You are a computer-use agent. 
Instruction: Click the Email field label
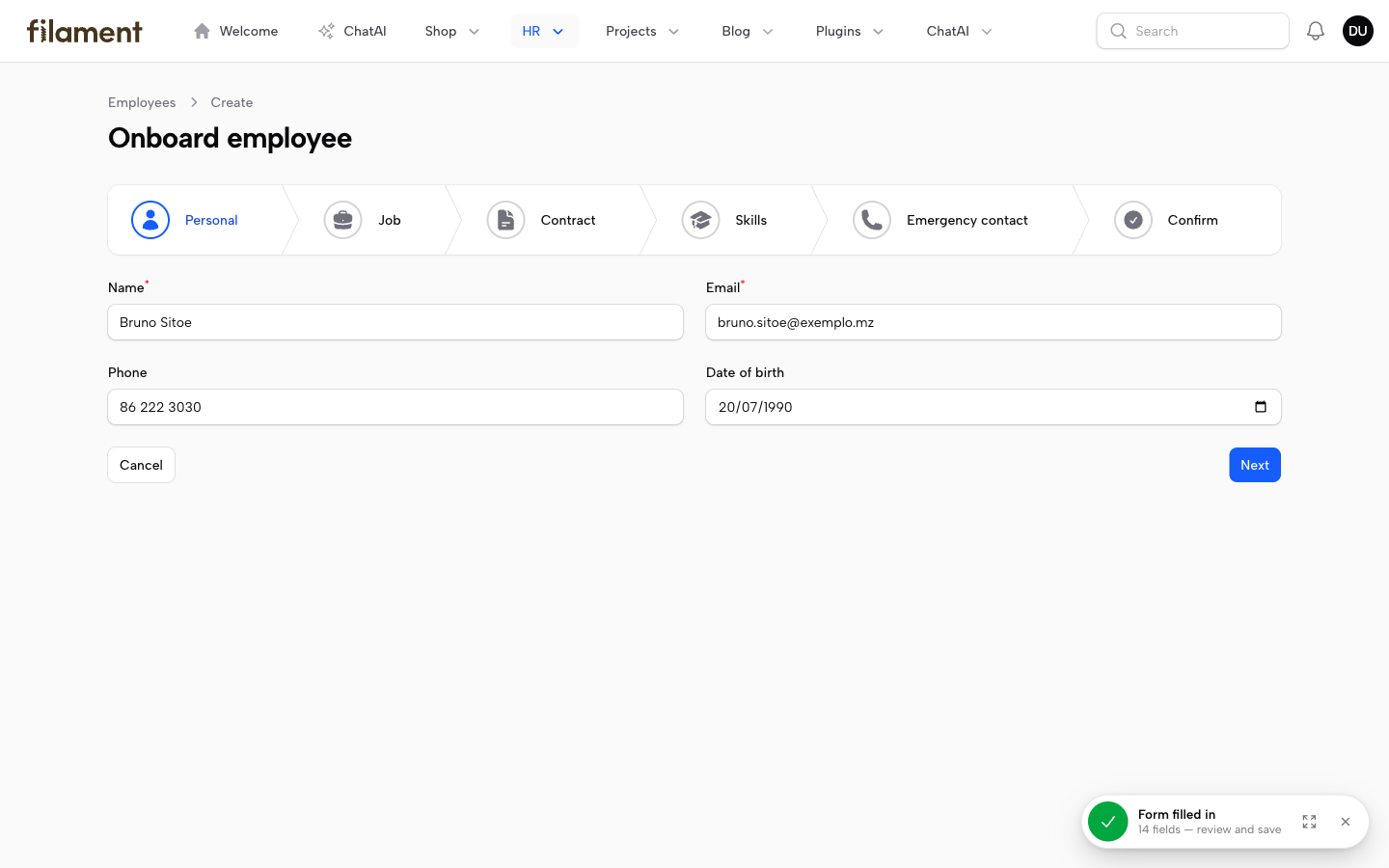pyautogui.click(x=723, y=287)
